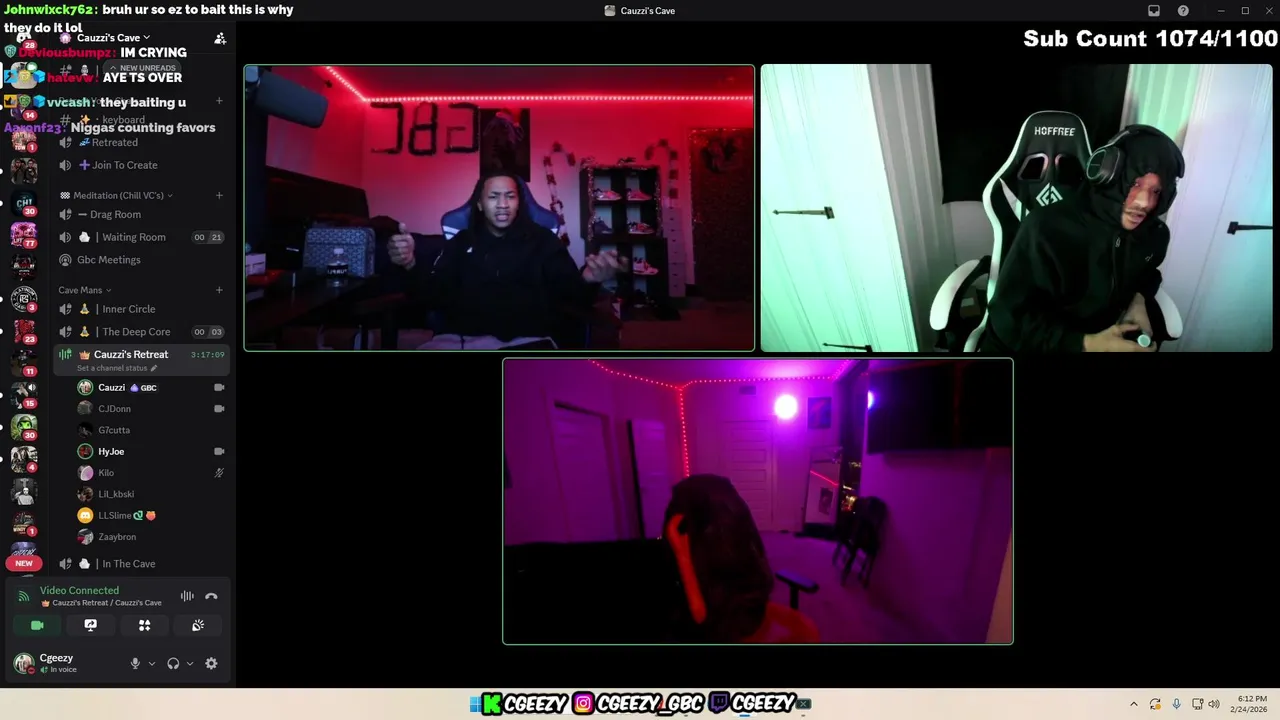Open the Gbc Meetings stage channel

[x=141, y=260]
